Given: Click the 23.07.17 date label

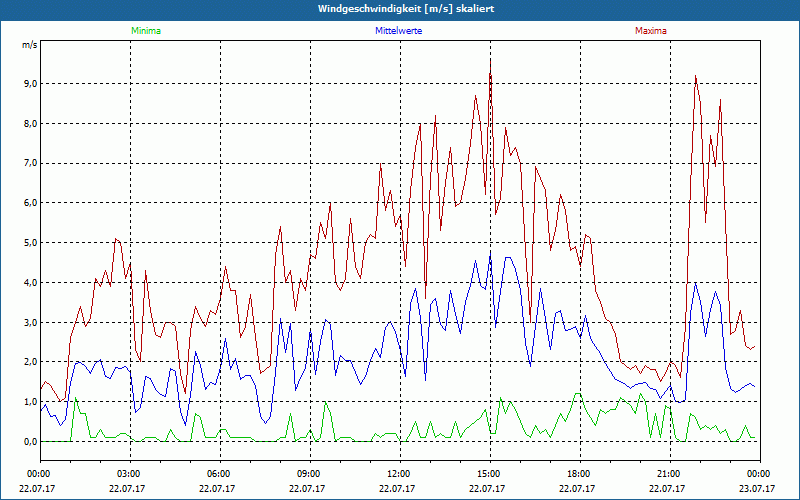Looking at the screenshot, I should click(x=757, y=488).
